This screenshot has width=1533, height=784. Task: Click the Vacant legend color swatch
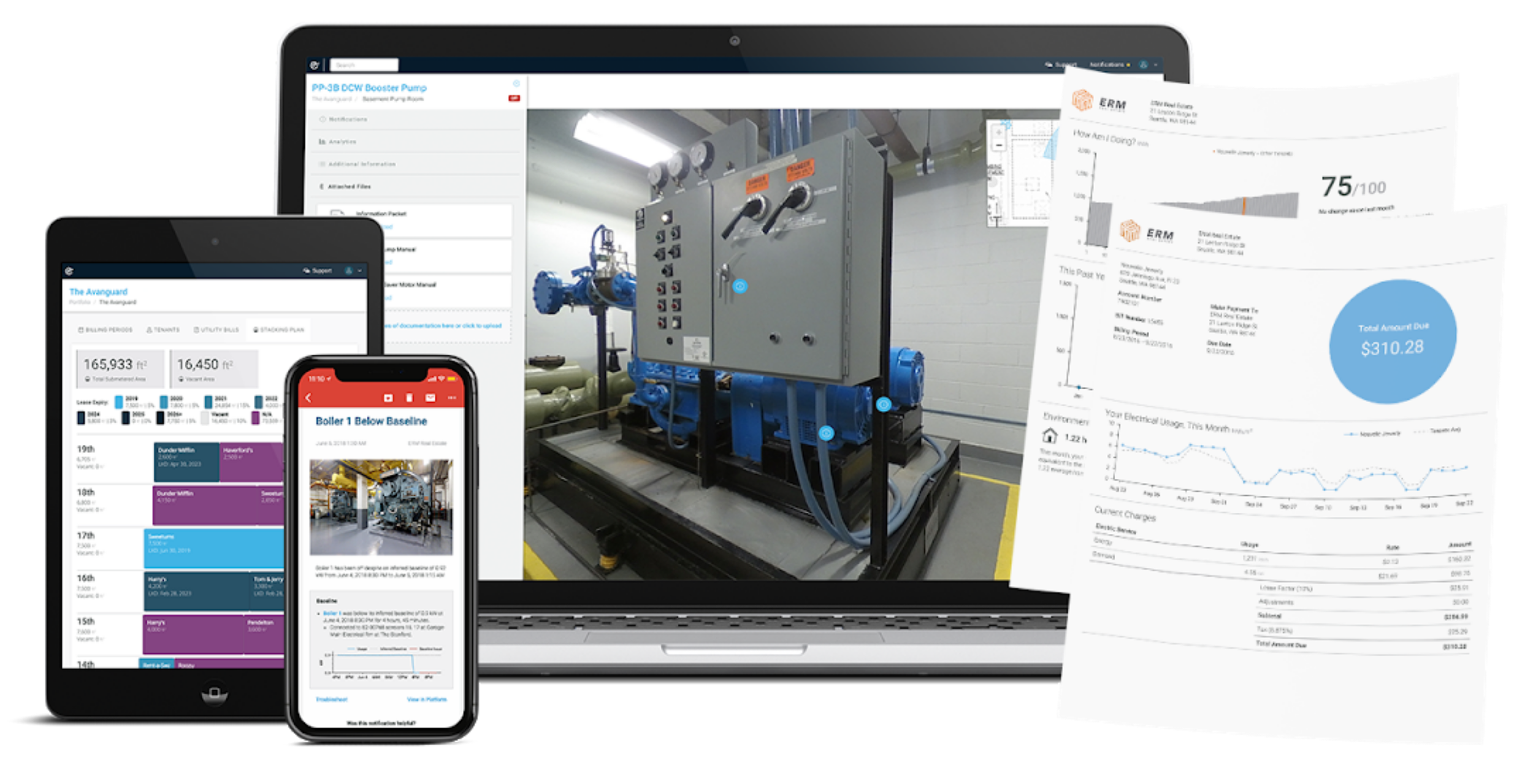click(205, 417)
